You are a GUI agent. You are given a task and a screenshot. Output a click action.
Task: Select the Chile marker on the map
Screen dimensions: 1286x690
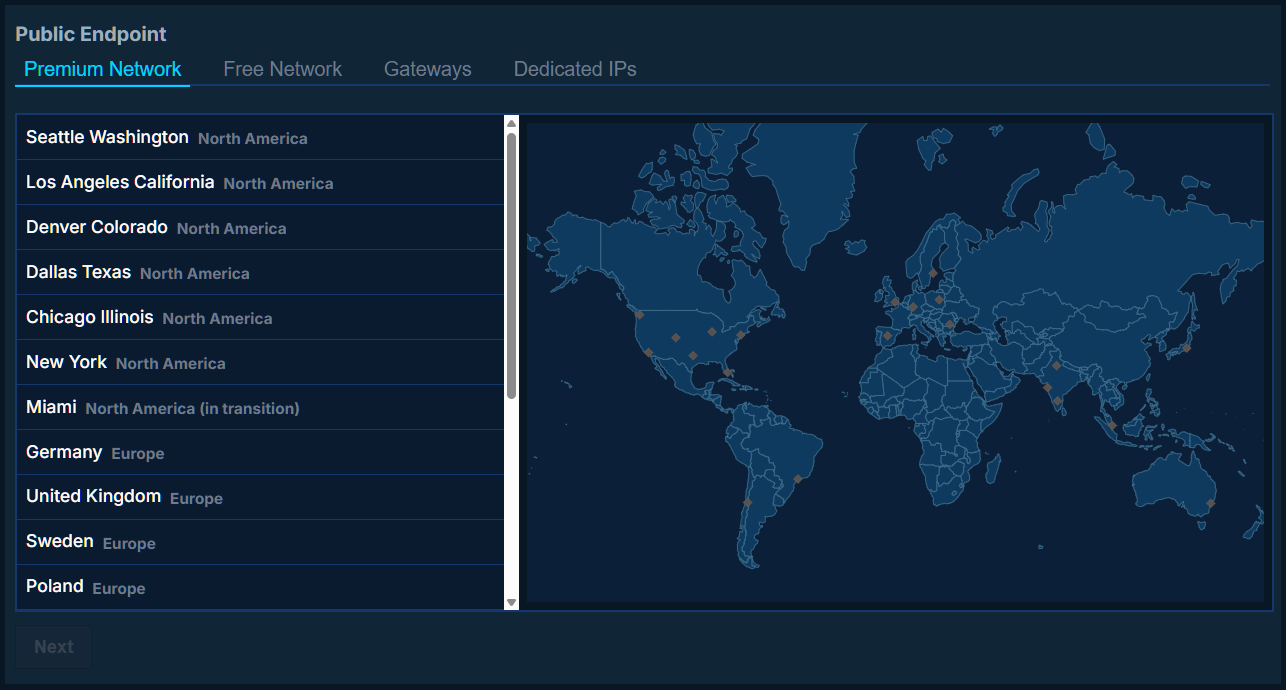coord(747,502)
